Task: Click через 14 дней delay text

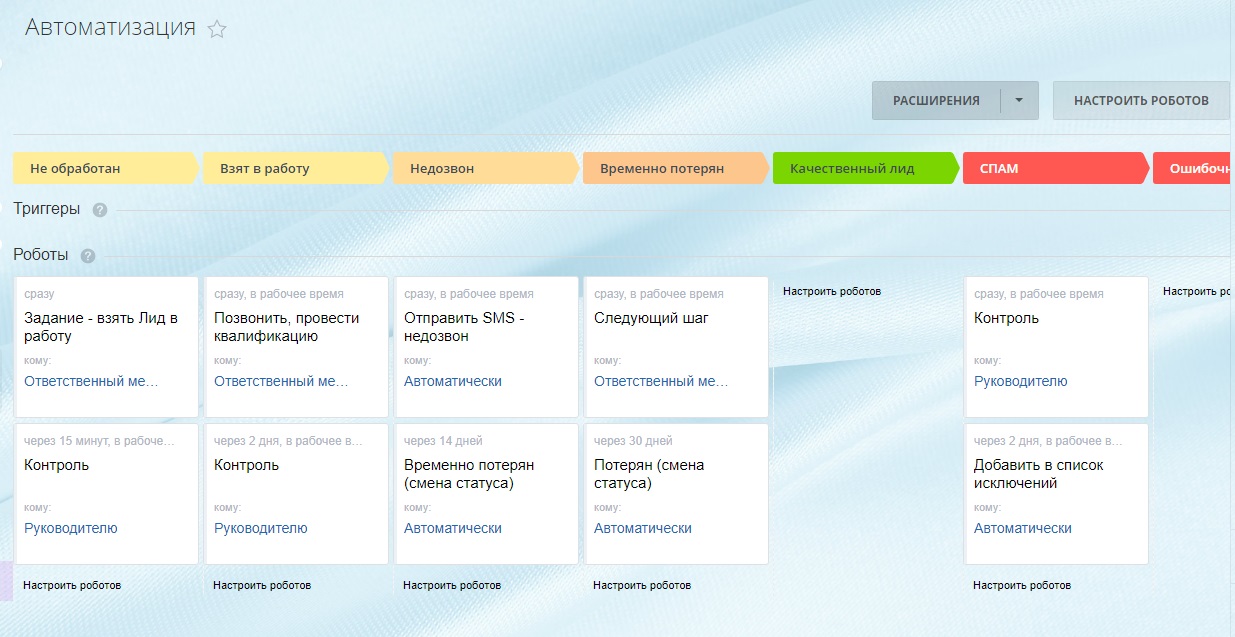Action: pyautogui.click(x=443, y=441)
